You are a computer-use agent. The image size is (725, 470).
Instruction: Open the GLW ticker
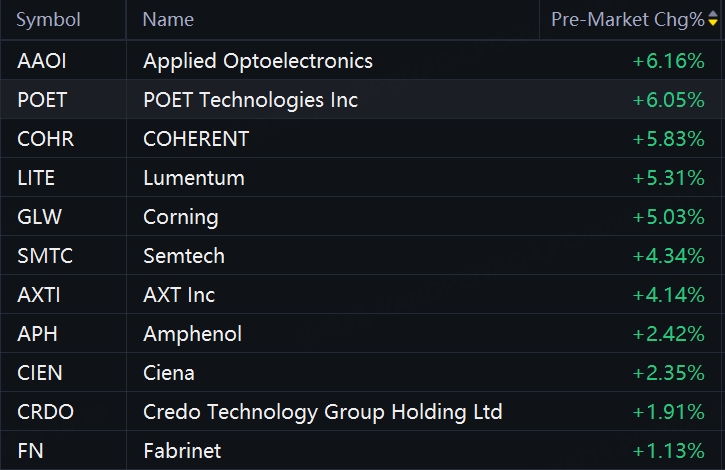pos(39,217)
